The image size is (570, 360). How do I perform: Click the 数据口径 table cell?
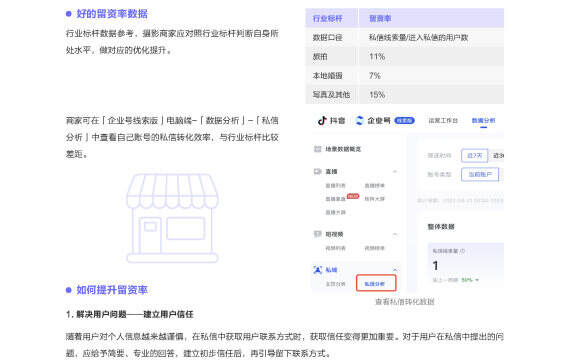(x=328, y=37)
